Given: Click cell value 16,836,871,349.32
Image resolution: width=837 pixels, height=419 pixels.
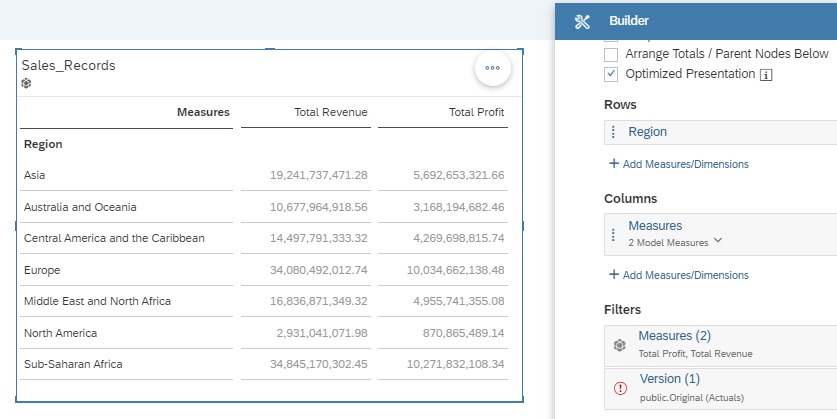Looking at the screenshot, I should 319,301.
